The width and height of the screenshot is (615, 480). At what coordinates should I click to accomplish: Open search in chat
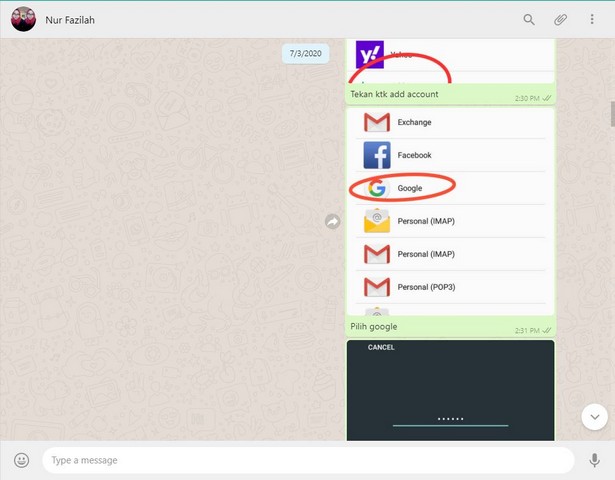(x=529, y=19)
